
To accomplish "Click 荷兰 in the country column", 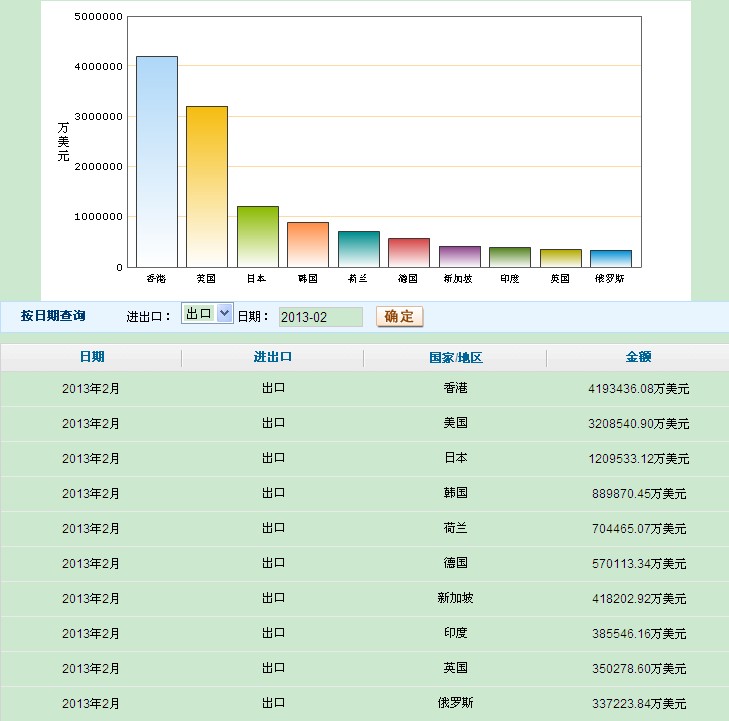I will tap(455, 528).
